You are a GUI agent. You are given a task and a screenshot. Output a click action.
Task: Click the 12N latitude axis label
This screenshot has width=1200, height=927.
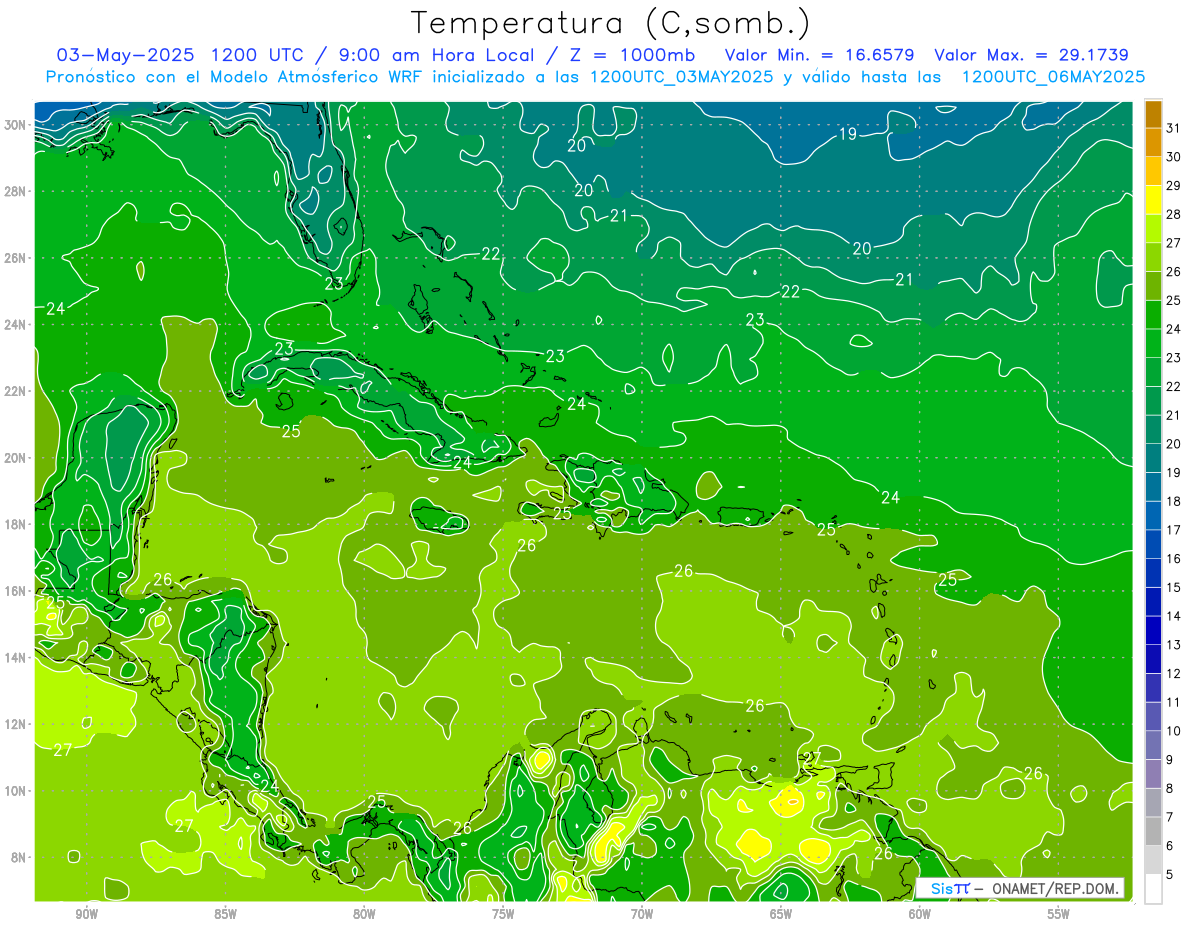click(x=15, y=724)
